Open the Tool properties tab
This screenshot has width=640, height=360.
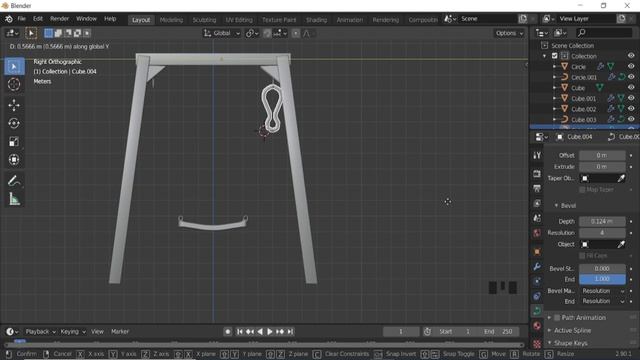[x=537, y=155]
